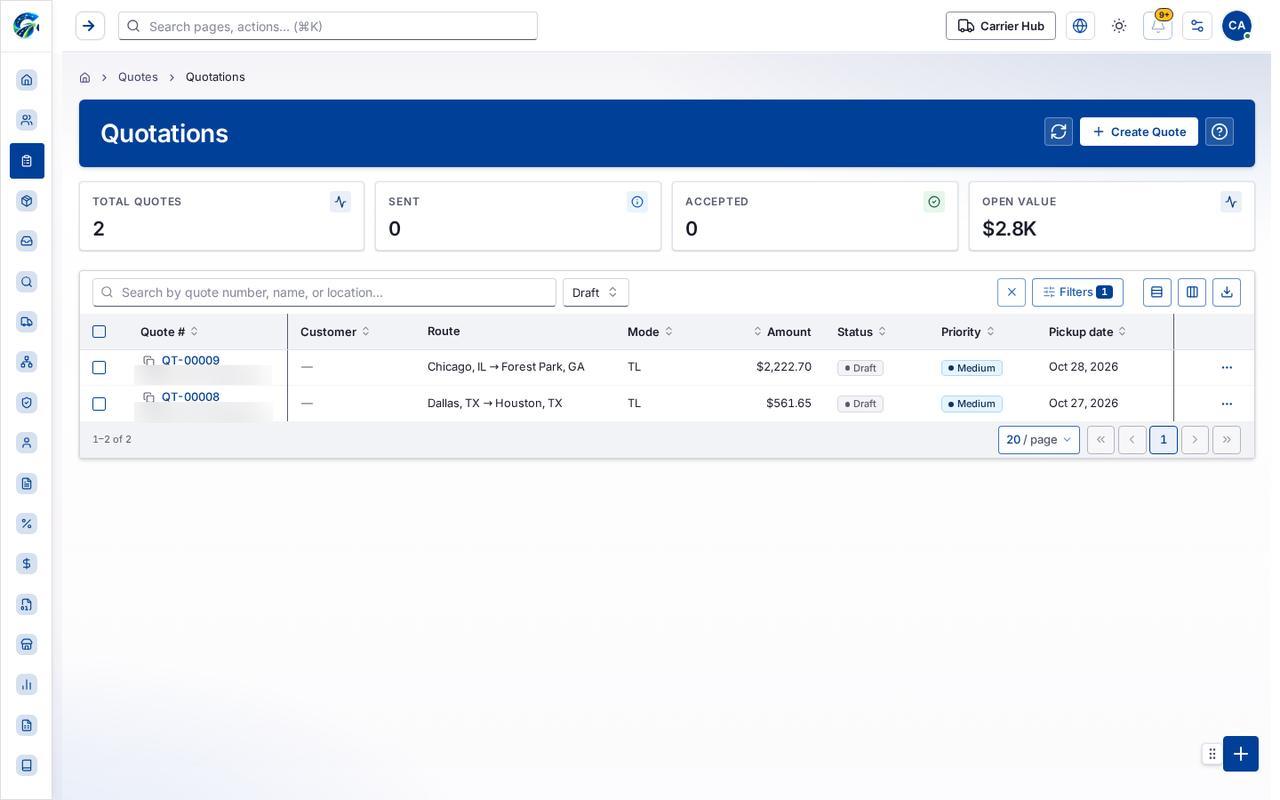Open the Filters button

[1078, 292]
